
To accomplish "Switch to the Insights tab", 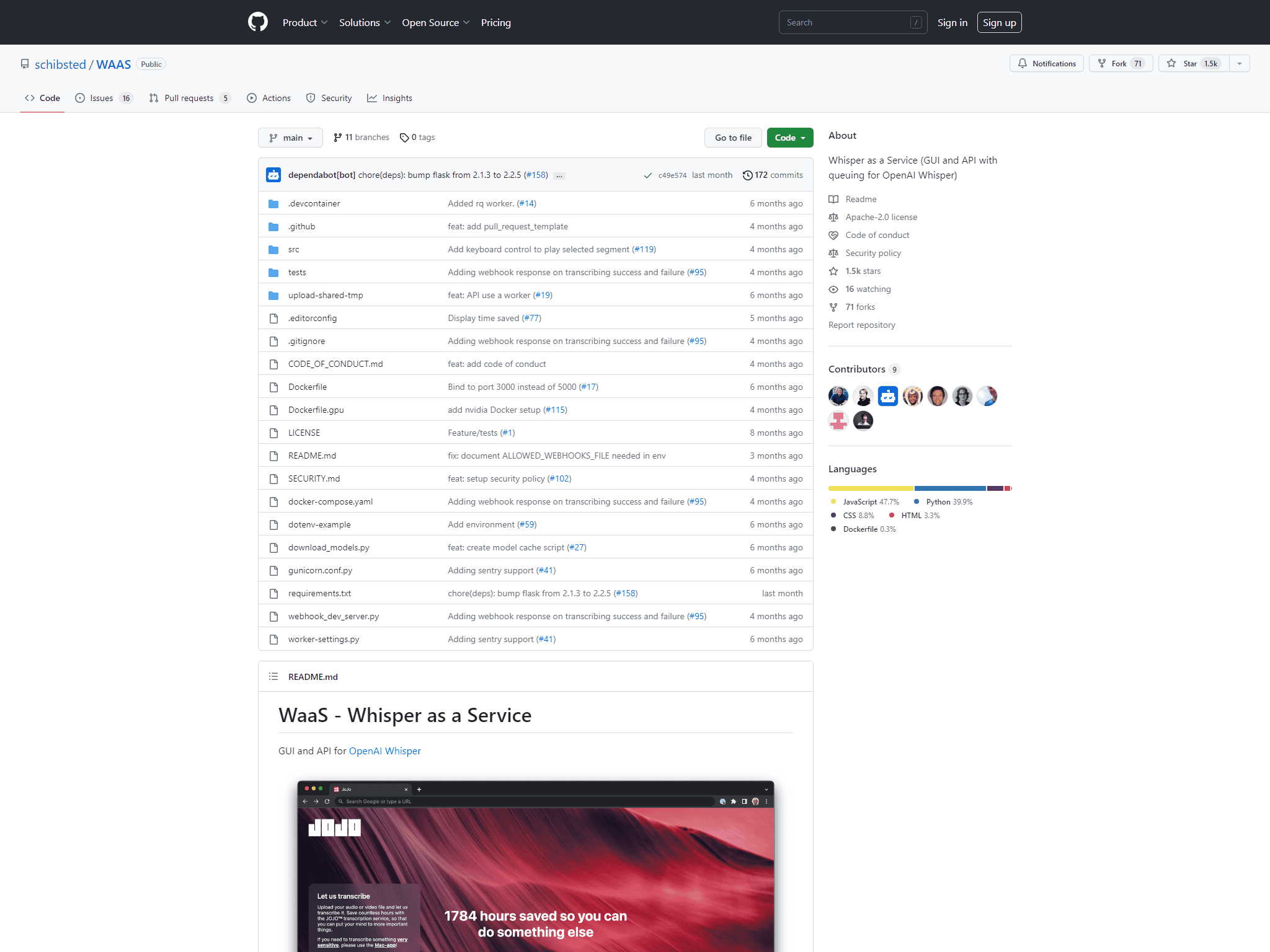I will coord(389,98).
